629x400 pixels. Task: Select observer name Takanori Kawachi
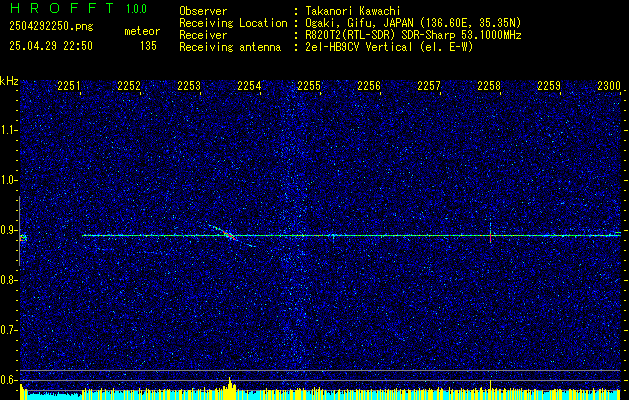point(353,11)
